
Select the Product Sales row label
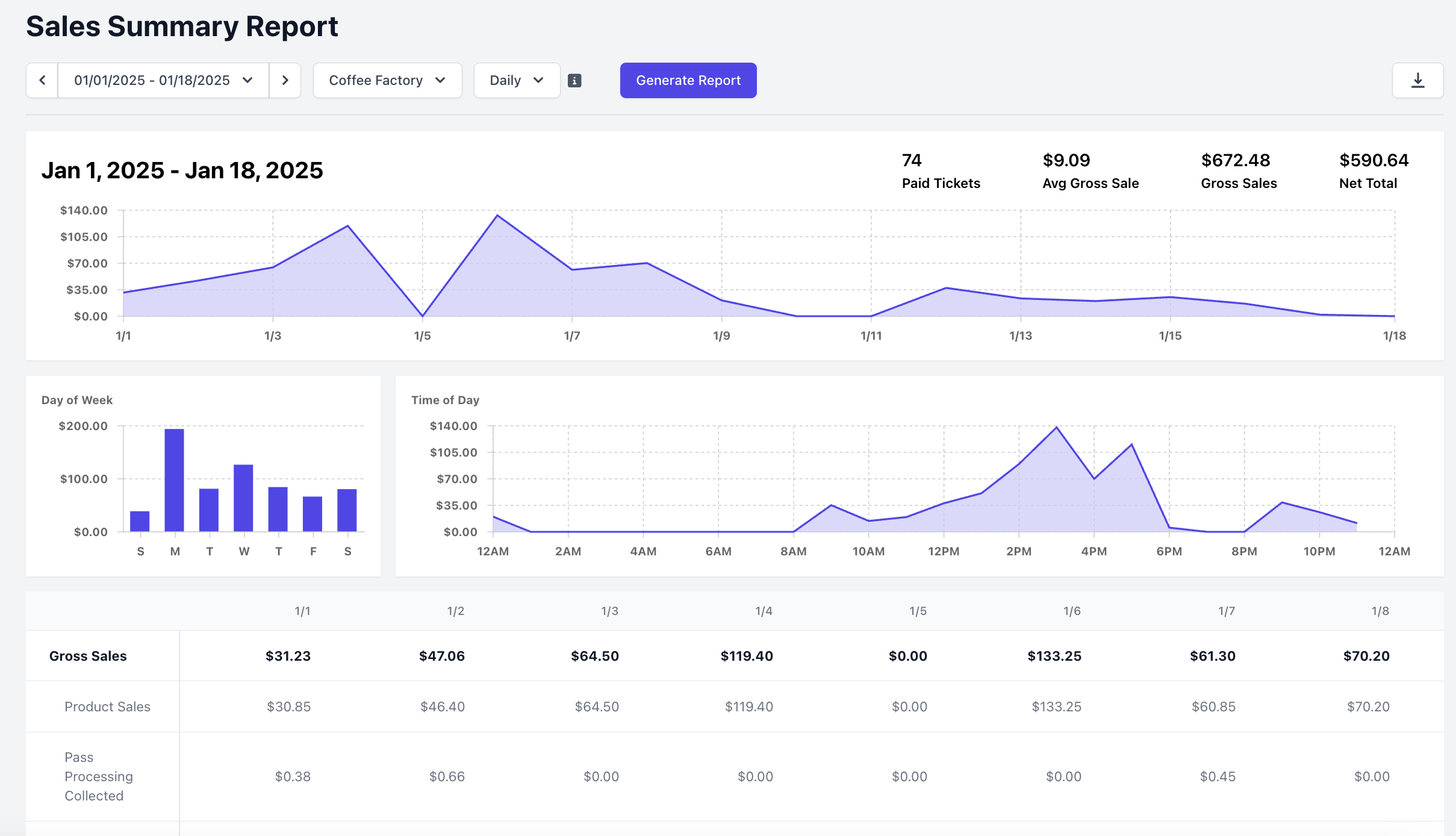coord(107,707)
